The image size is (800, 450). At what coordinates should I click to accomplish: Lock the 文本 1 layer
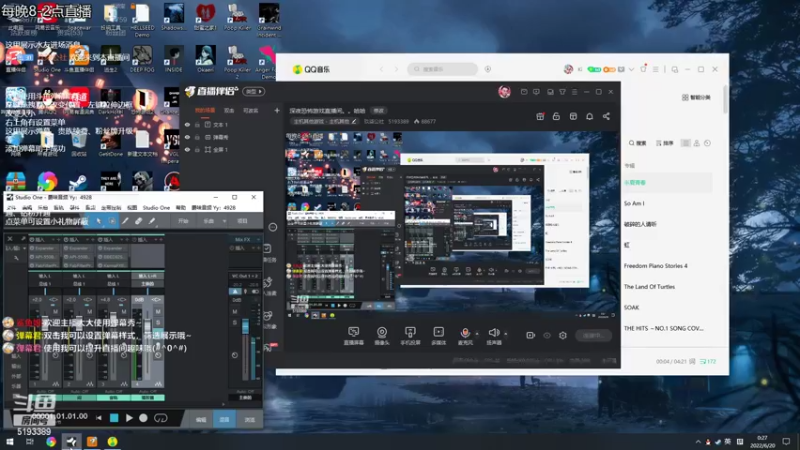click(197, 124)
